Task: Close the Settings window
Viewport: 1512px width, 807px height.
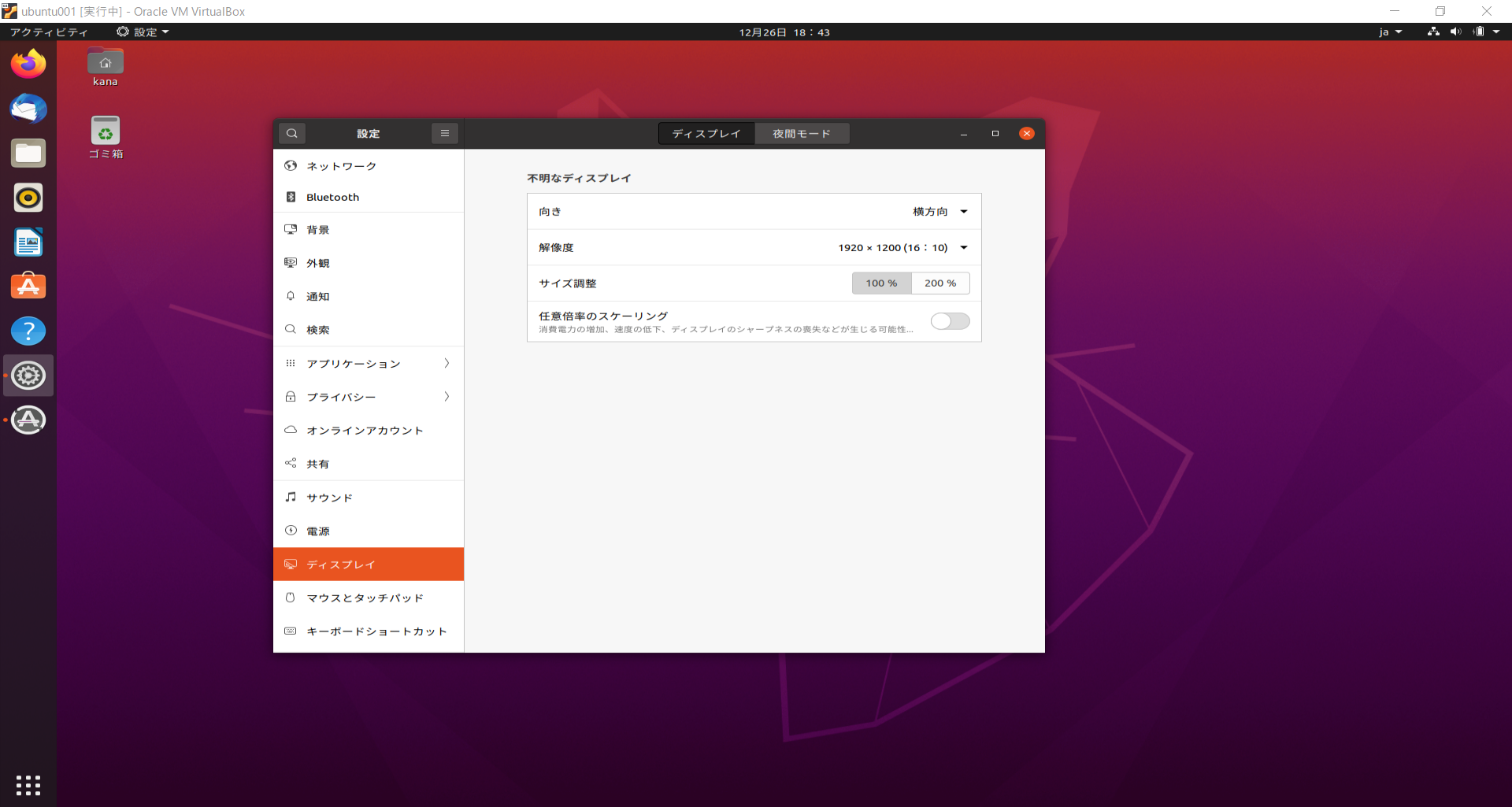Action: coord(1027,134)
